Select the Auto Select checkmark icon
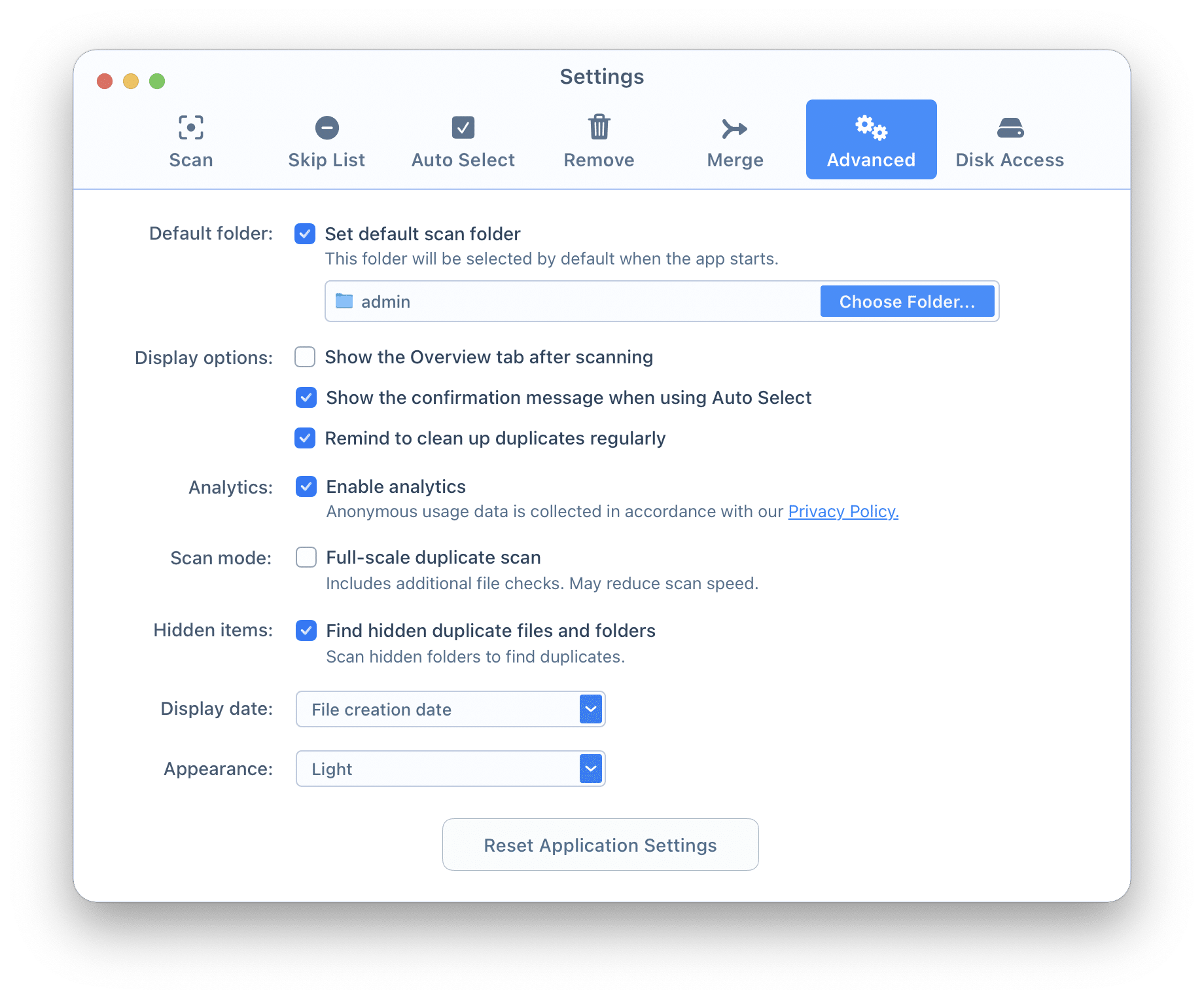The height and width of the screenshot is (999, 1204). 463,128
